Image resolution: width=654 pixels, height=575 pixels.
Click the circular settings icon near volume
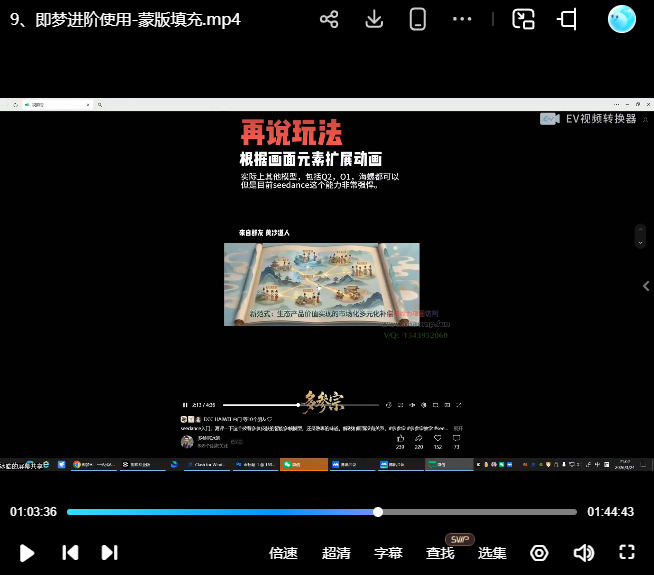point(540,553)
